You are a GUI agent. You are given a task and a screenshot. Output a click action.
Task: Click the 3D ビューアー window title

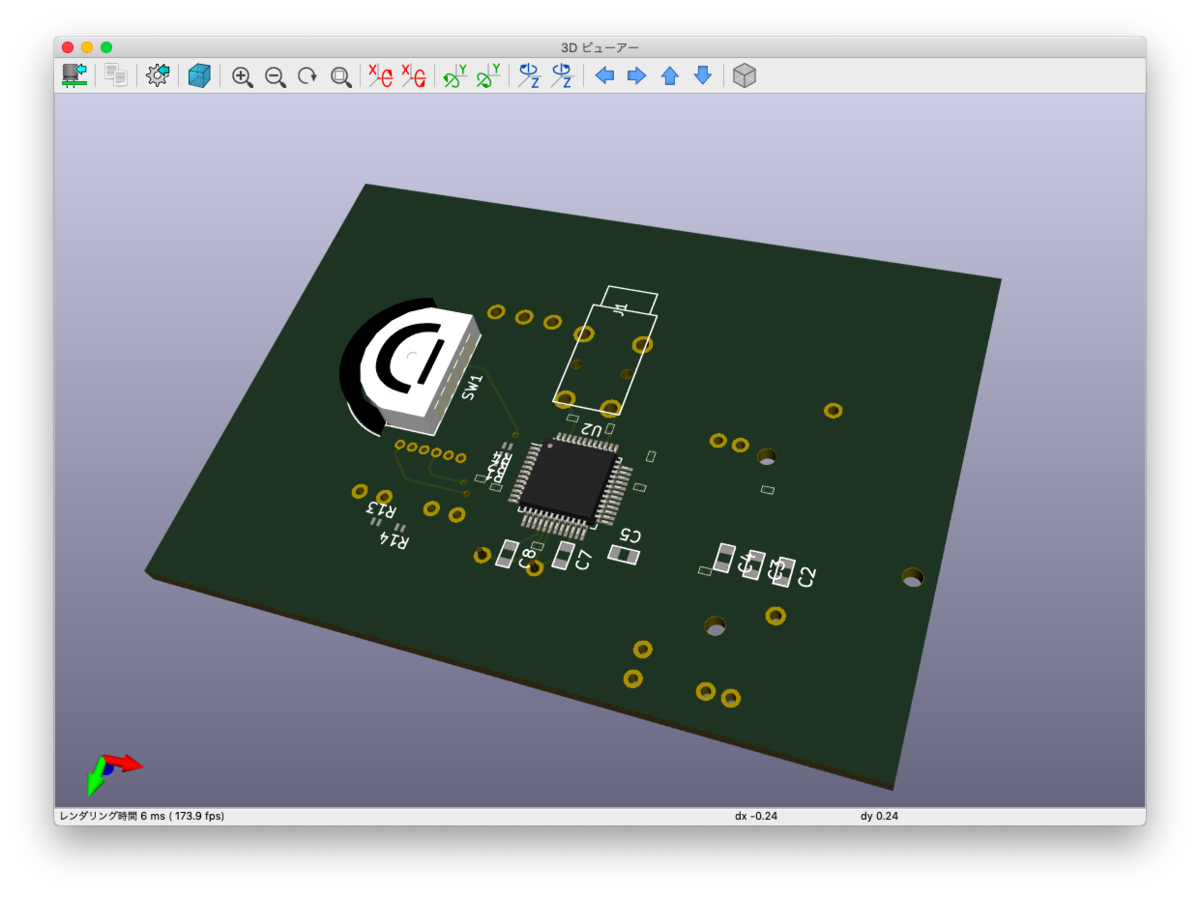tap(600, 47)
